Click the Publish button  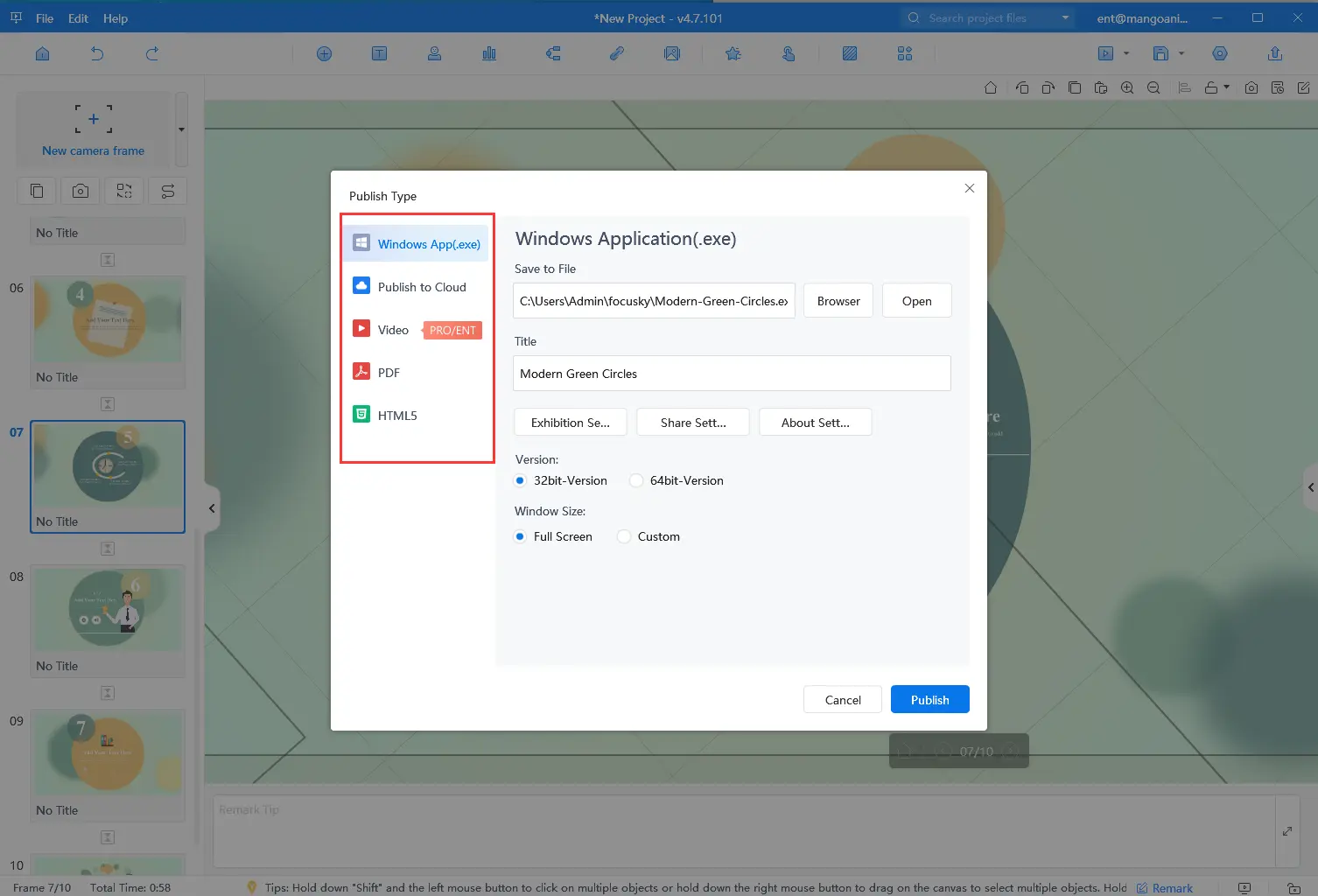[x=929, y=700]
